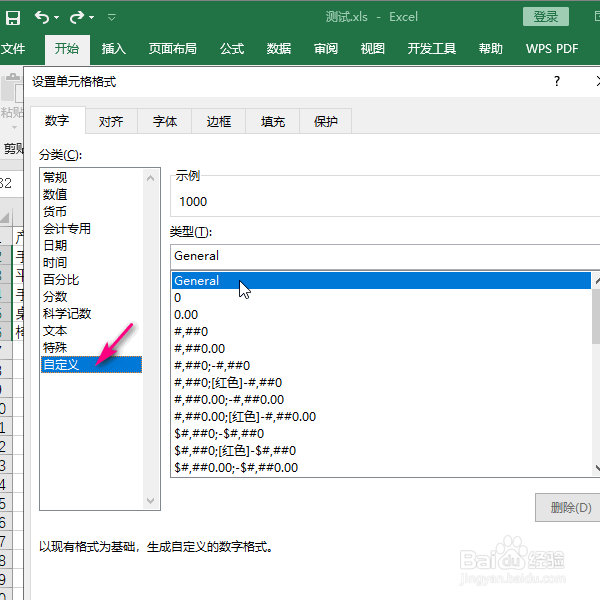
Task: Select 分数 in category list
Action: click(91, 297)
